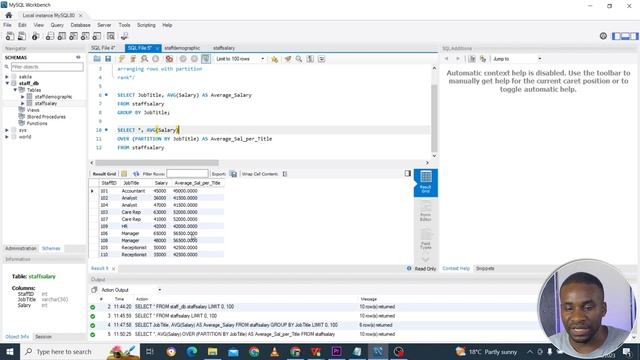
Task: Search table data icon in main toolbar
Action: [x=111, y=36]
